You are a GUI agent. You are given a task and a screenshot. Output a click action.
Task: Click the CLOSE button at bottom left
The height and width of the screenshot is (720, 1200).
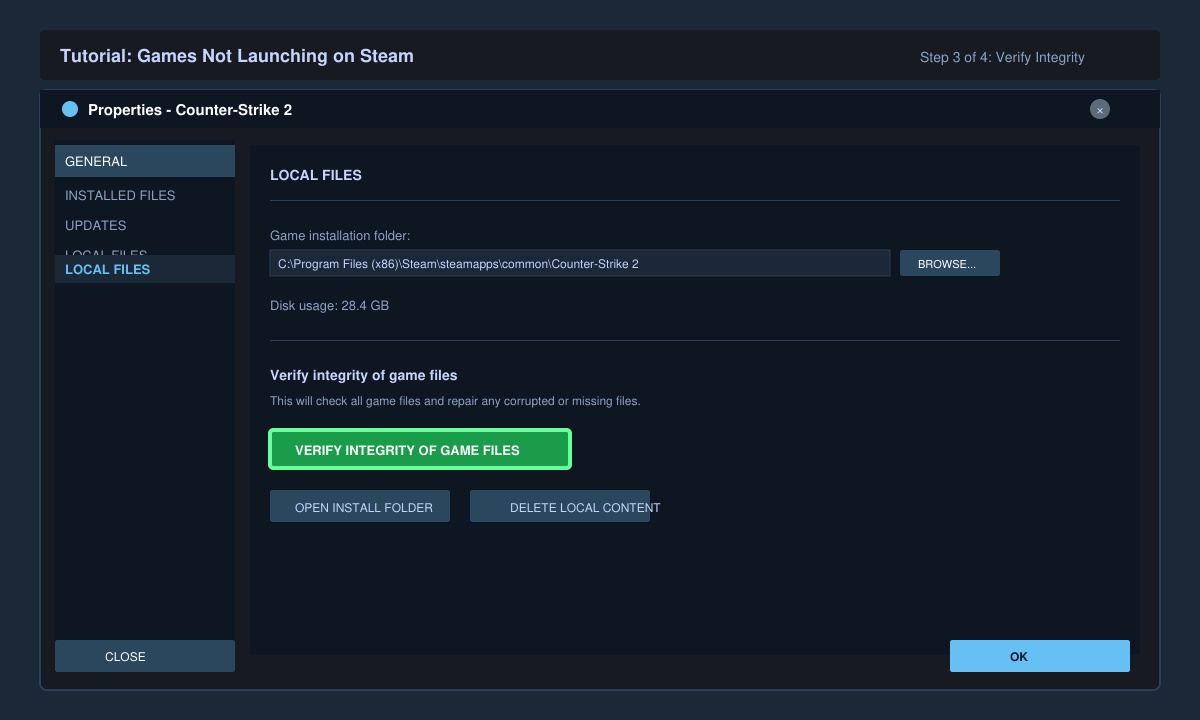pos(145,656)
